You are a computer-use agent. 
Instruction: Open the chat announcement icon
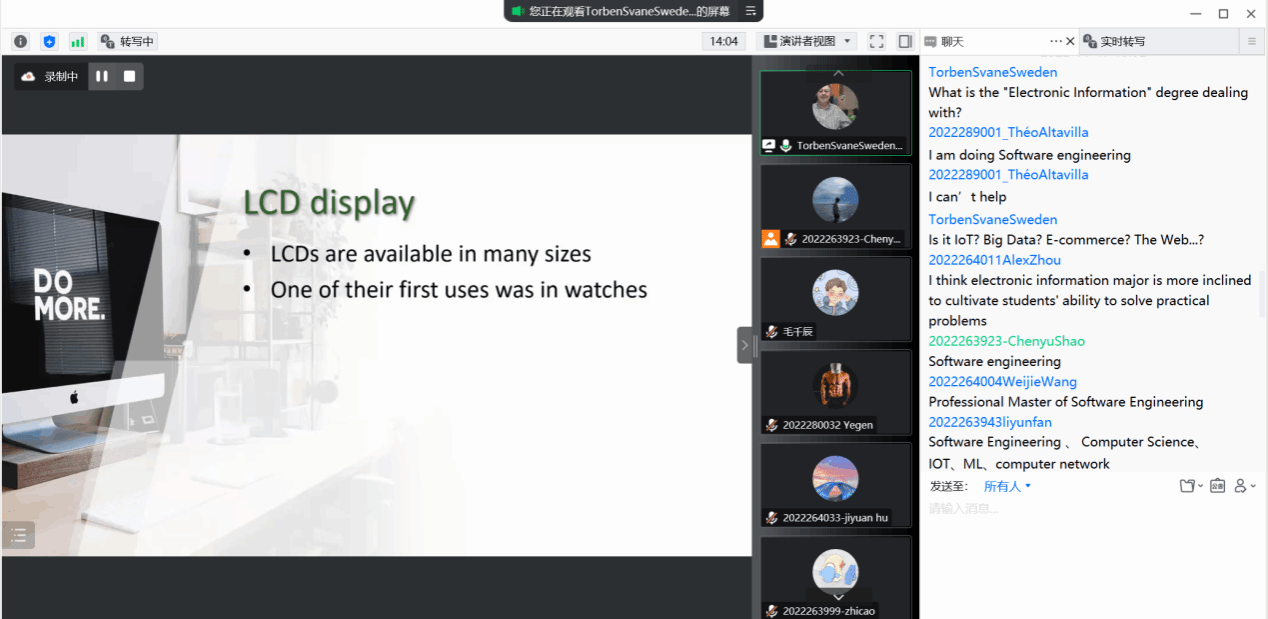point(1217,486)
